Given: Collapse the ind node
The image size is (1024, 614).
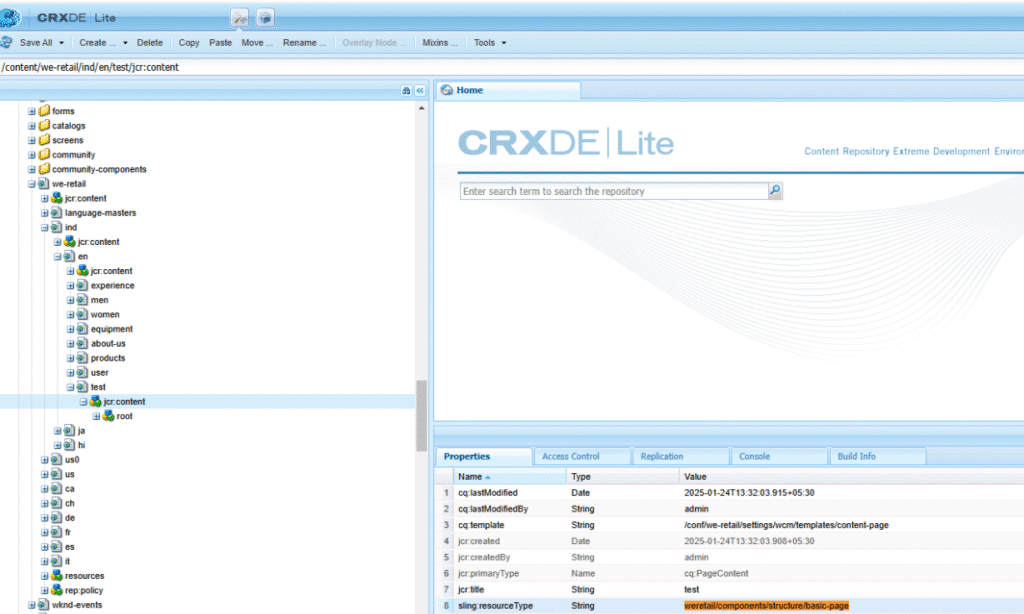Looking at the screenshot, I should pyautogui.click(x=44, y=228).
